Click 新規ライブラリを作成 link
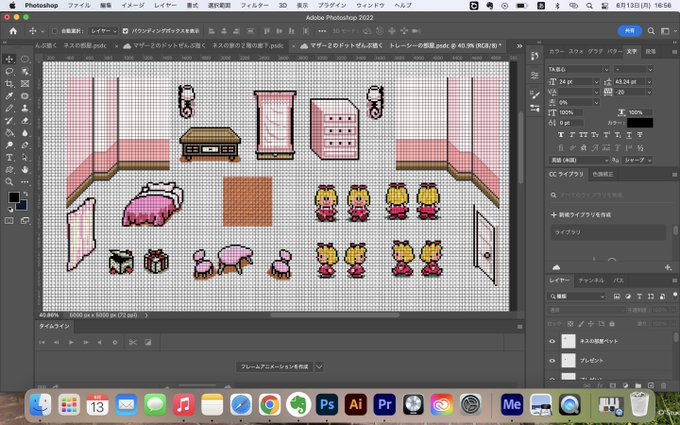 pyautogui.click(x=585, y=215)
